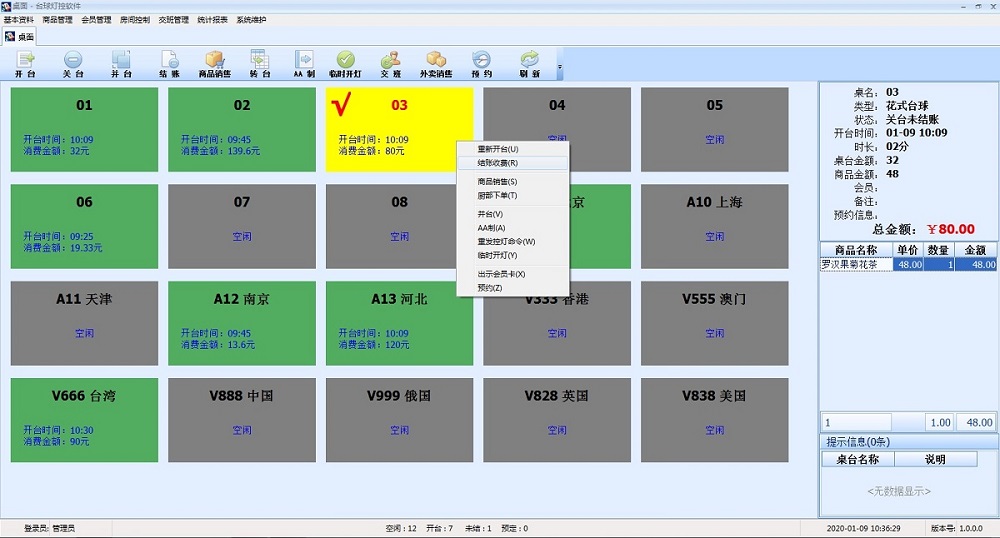Open the 系统维护 menu
The height and width of the screenshot is (538, 1000).
click(251, 20)
